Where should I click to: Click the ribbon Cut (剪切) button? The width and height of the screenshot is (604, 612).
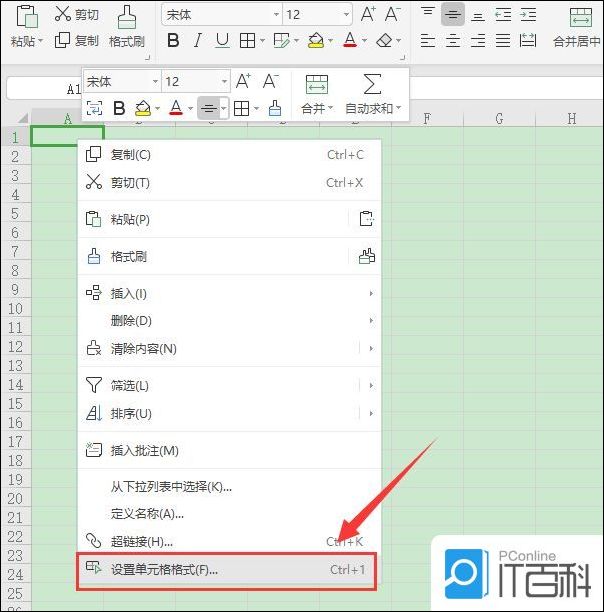coord(76,14)
